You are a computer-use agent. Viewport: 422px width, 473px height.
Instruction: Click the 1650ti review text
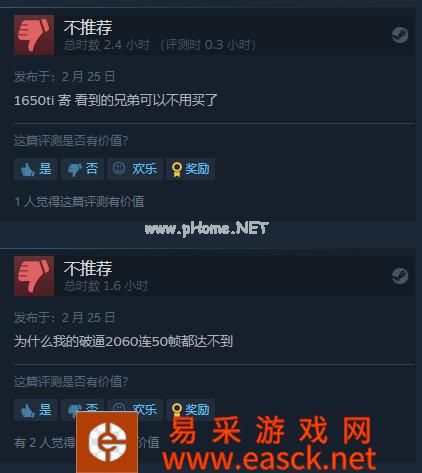(x=116, y=100)
